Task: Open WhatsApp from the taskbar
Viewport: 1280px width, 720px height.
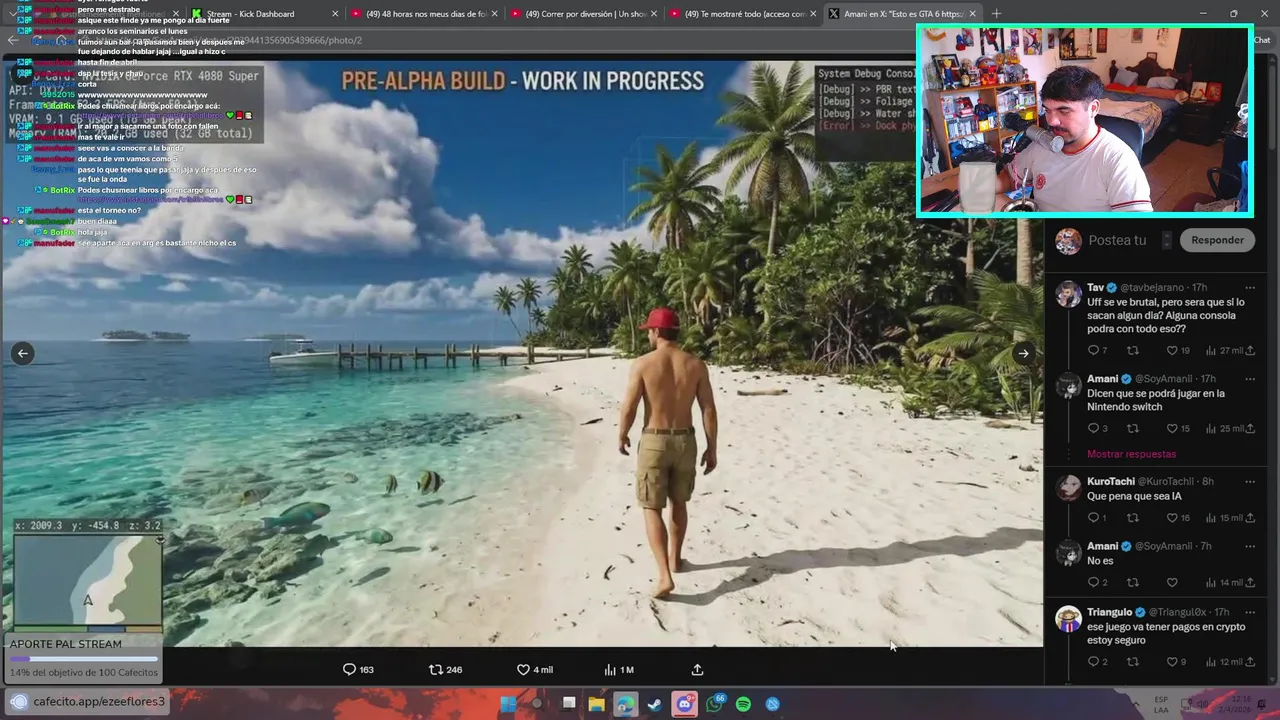Action: click(x=714, y=704)
